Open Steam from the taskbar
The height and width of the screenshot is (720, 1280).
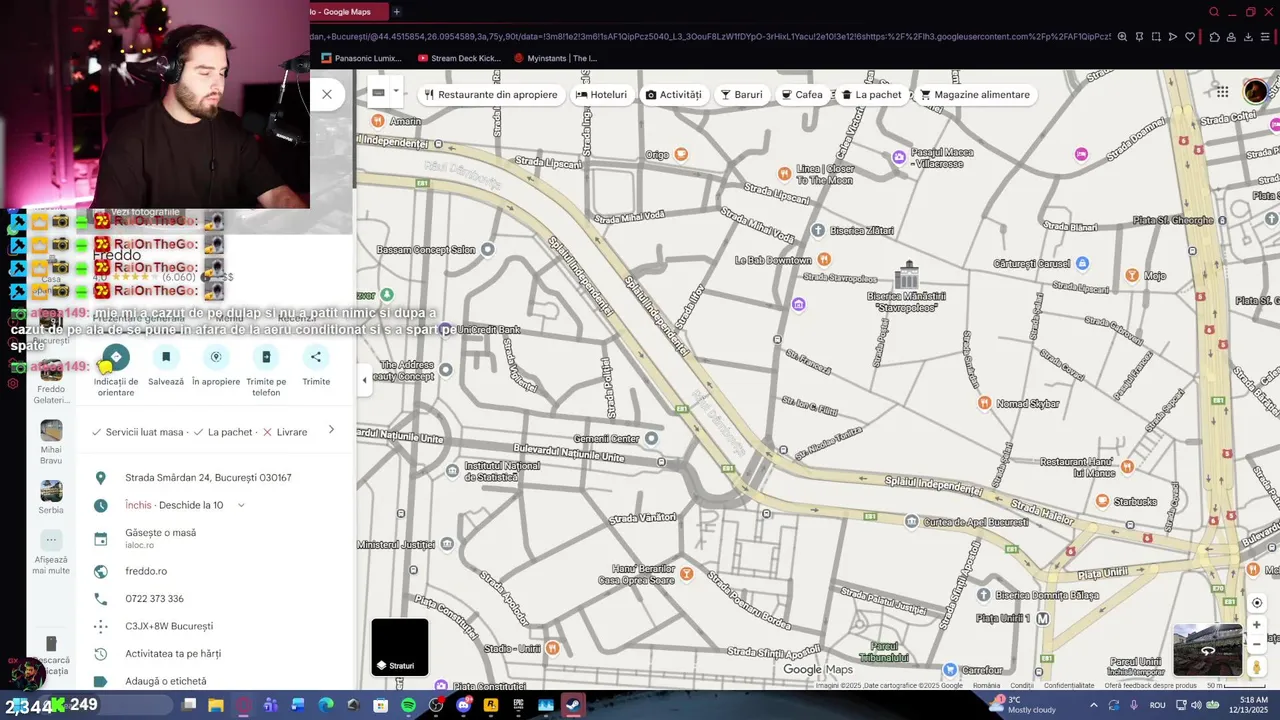point(573,705)
